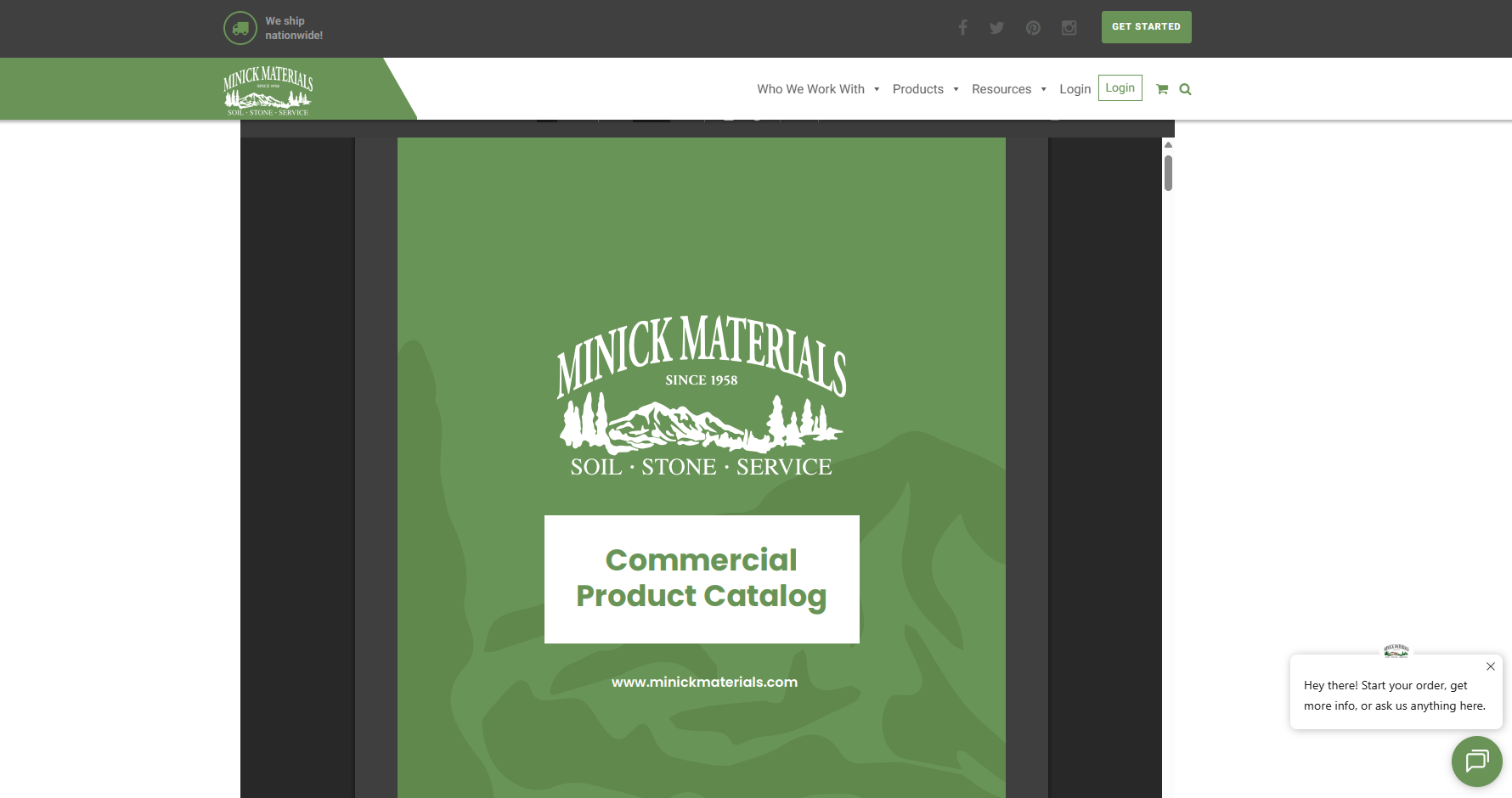Image resolution: width=1512 pixels, height=798 pixels.
Task: Open the shopping cart
Action: pos(1162,89)
